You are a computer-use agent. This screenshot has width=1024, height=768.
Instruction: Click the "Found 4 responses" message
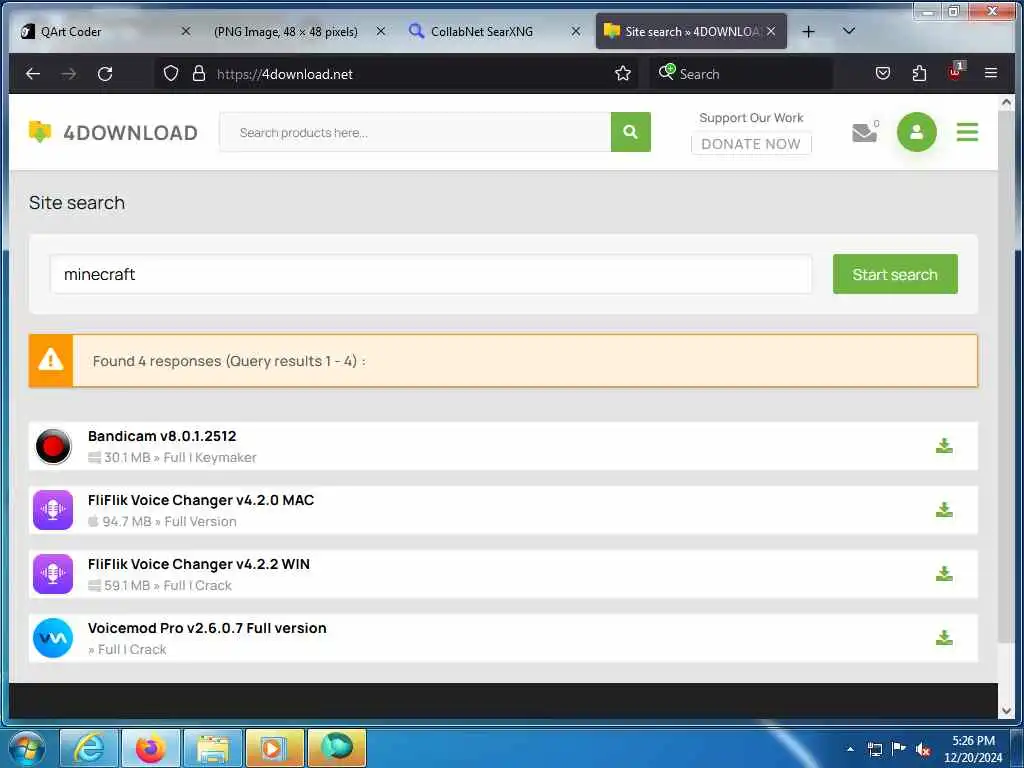tap(229, 361)
